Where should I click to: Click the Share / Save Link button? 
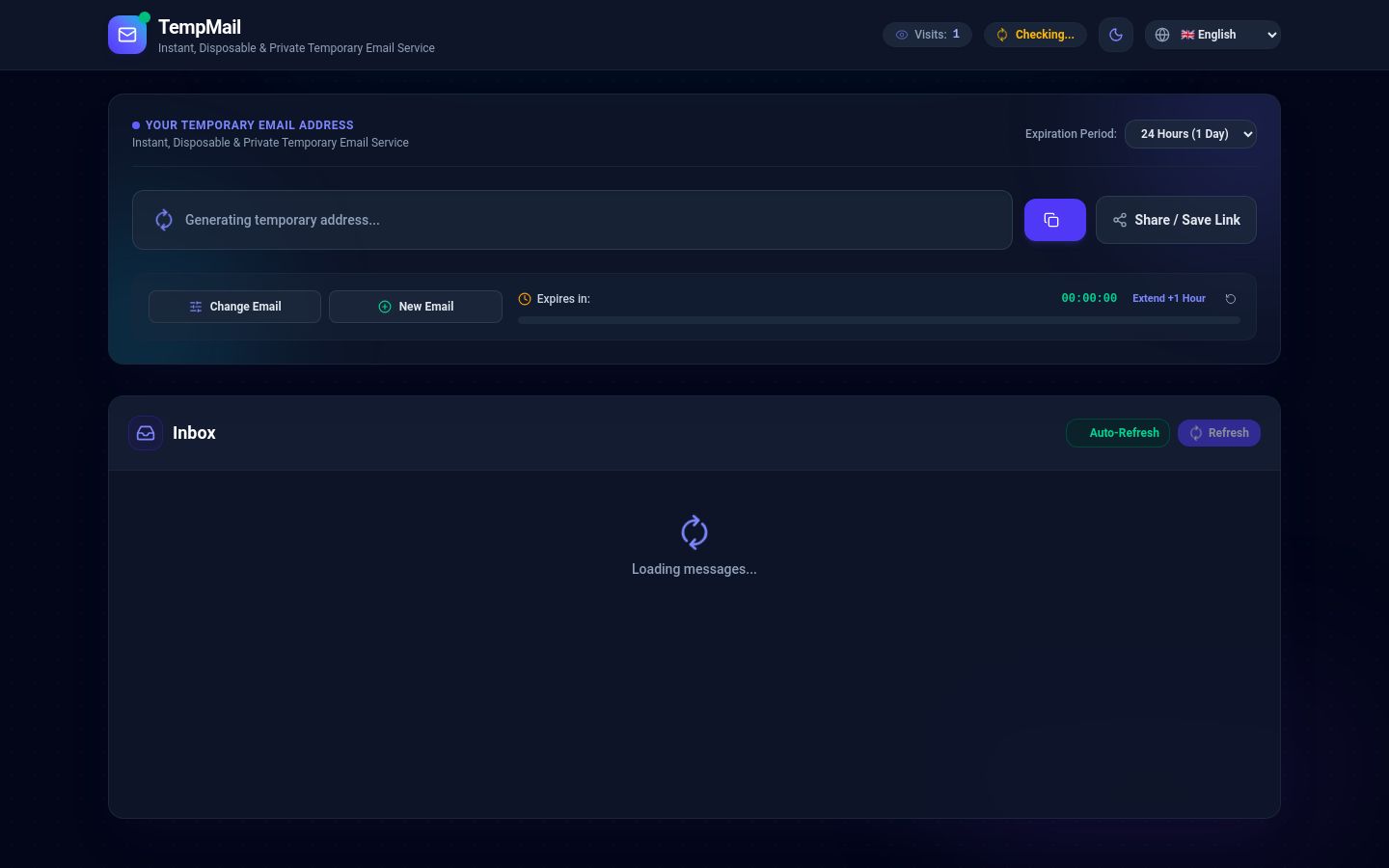click(1176, 220)
